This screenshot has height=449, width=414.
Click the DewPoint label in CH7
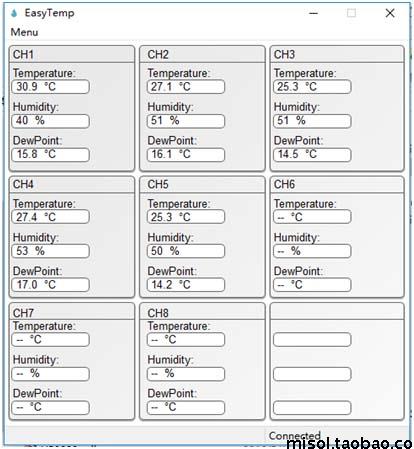click(38, 393)
